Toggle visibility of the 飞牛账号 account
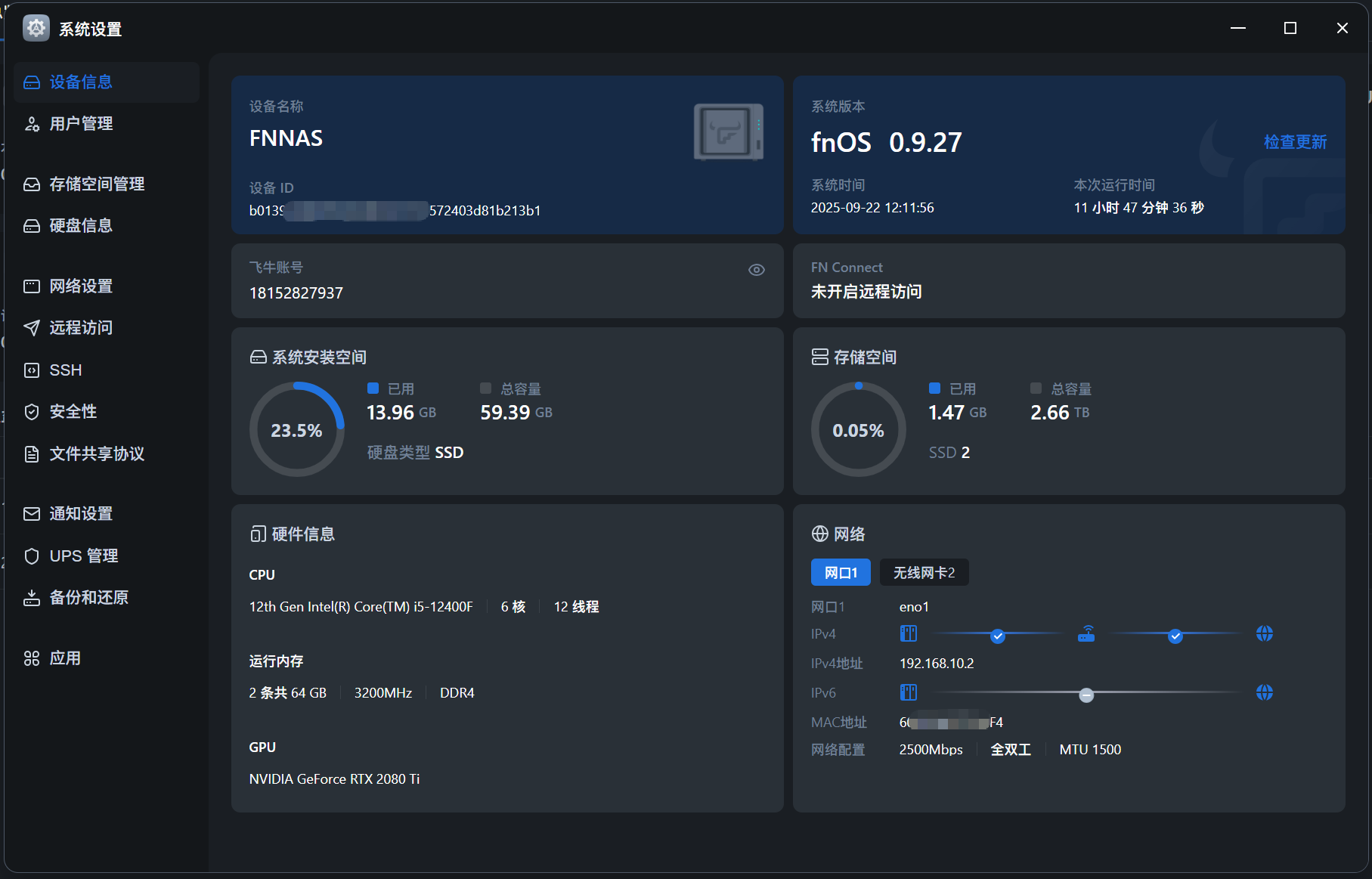Image resolution: width=1372 pixels, height=879 pixels. pyautogui.click(x=757, y=270)
